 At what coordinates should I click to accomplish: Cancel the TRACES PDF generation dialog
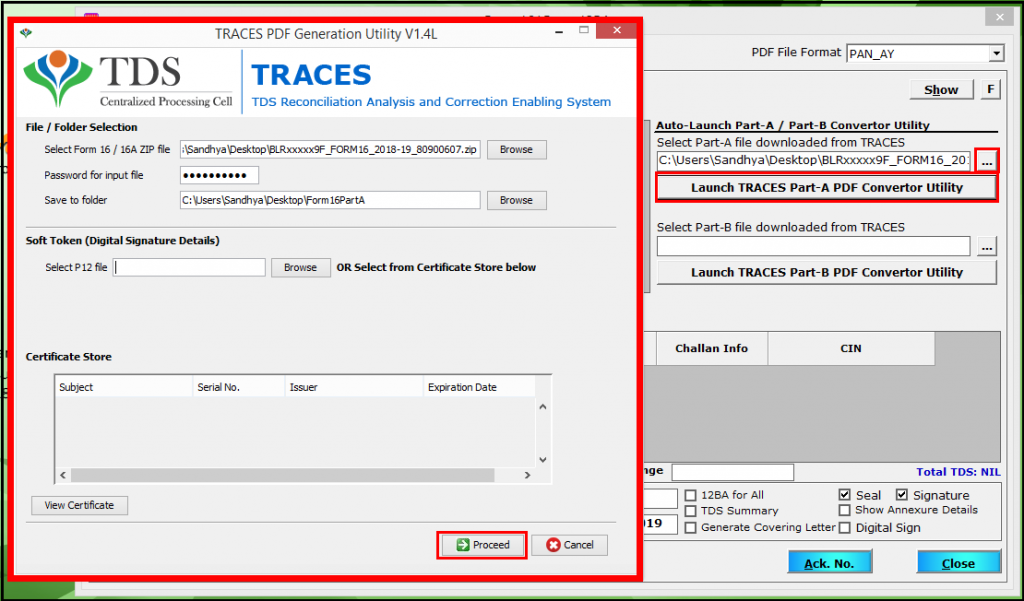570,545
